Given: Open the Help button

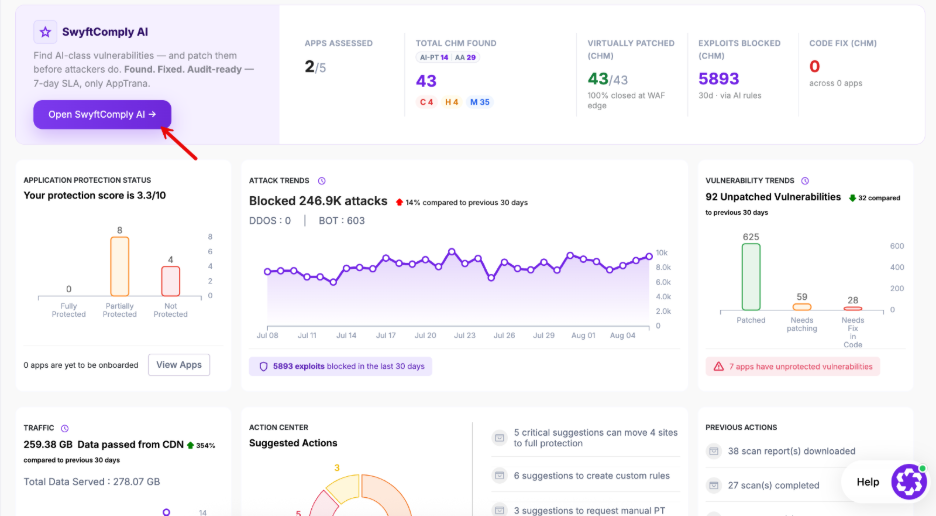Looking at the screenshot, I should [867, 482].
